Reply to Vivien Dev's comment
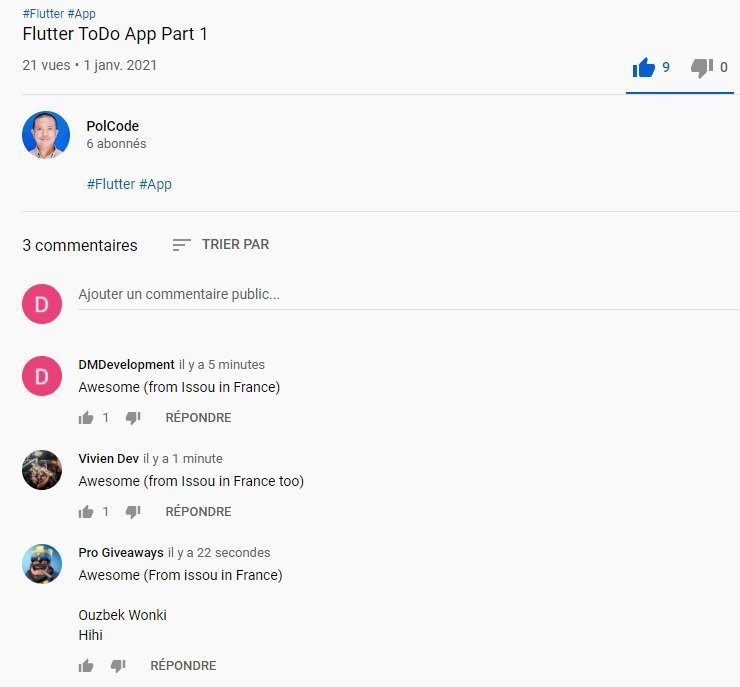Screen dimensions: 740x687 coord(198,511)
